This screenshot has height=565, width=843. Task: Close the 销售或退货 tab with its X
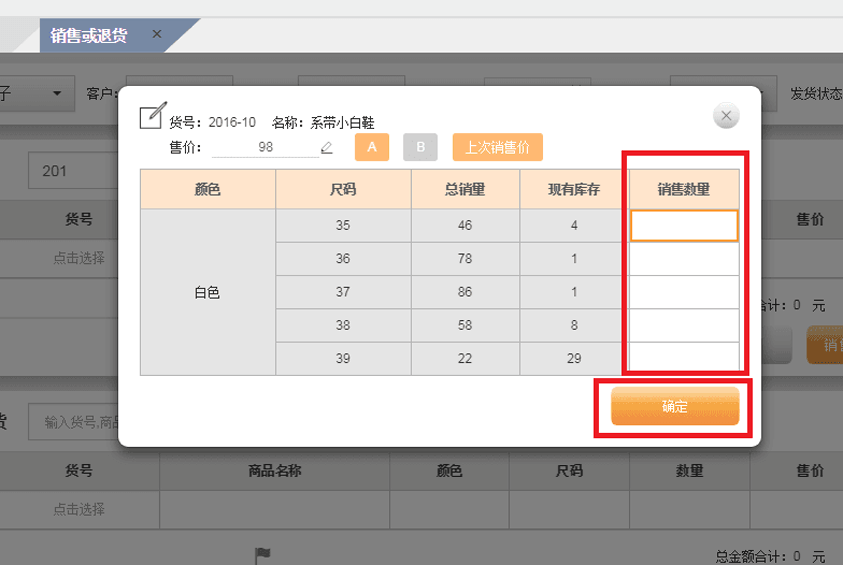[157, 34]
